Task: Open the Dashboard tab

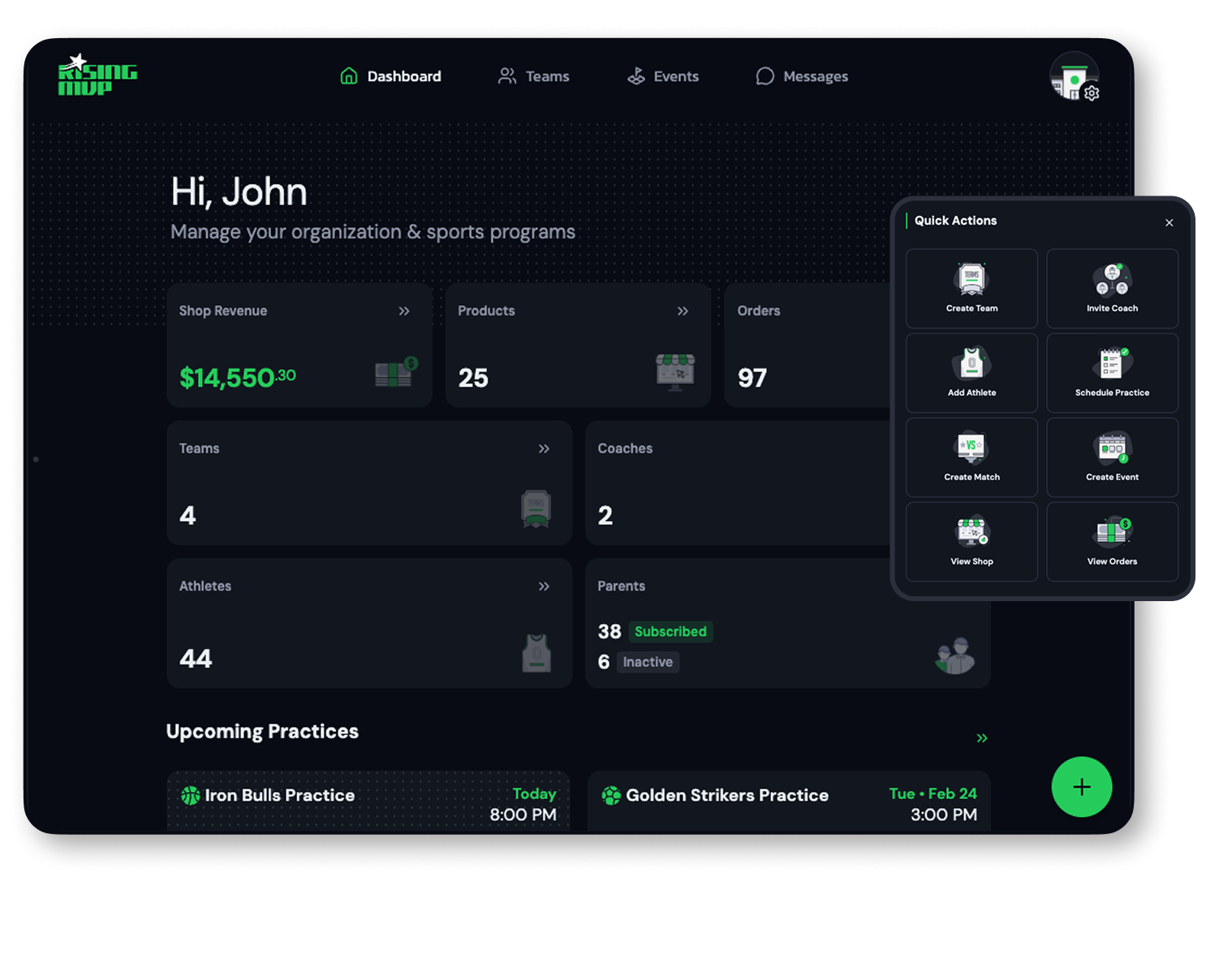Action: coord(390,76)
